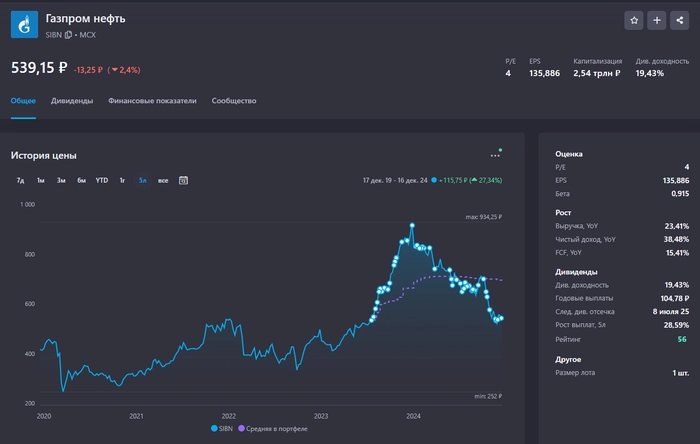Viewport: 700px width, 444px height.
Task: Add Газпром нефть to favorites with star icon
Action: click(x=634, y=20)
